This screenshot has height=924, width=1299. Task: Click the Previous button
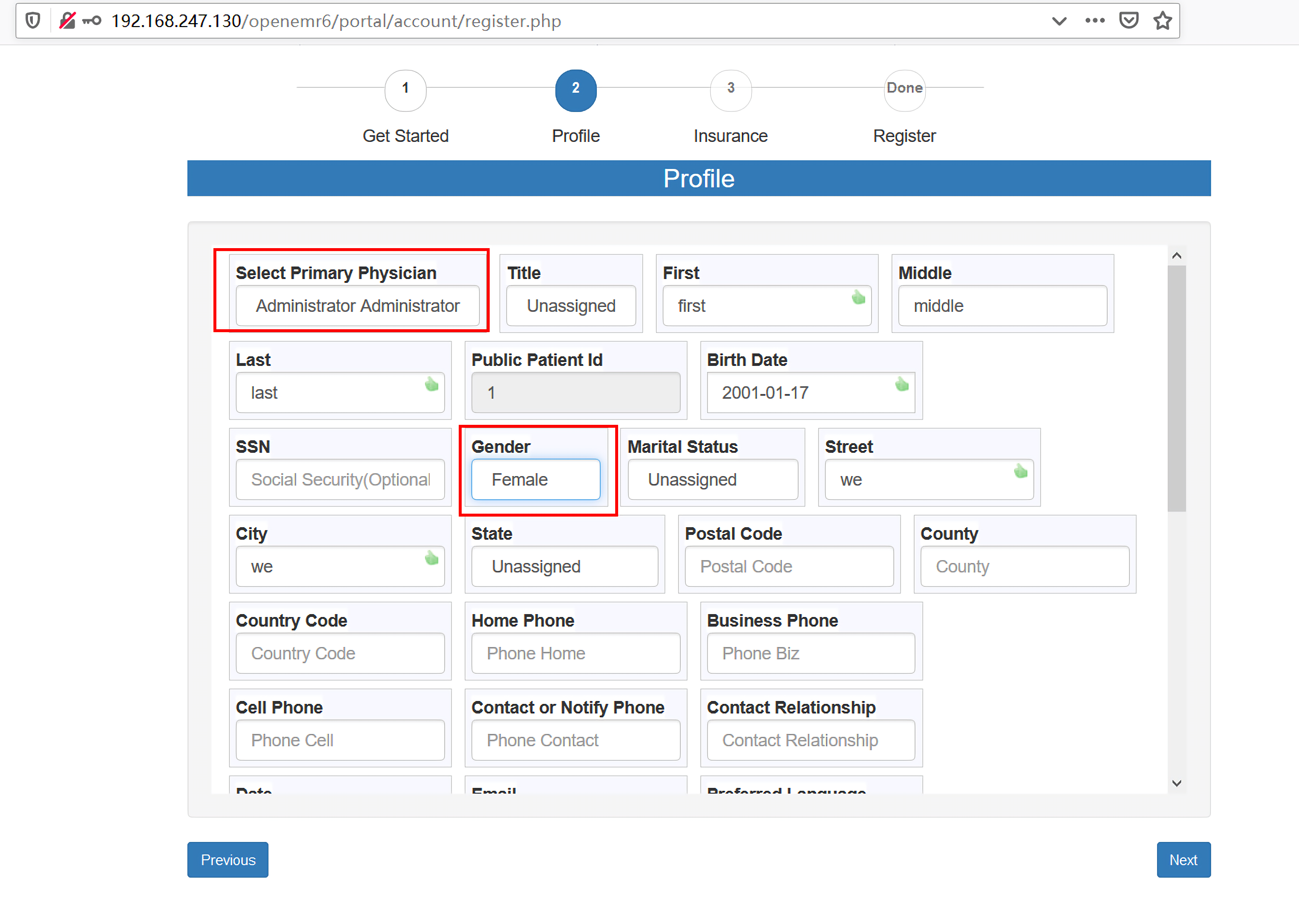(227, 860)
